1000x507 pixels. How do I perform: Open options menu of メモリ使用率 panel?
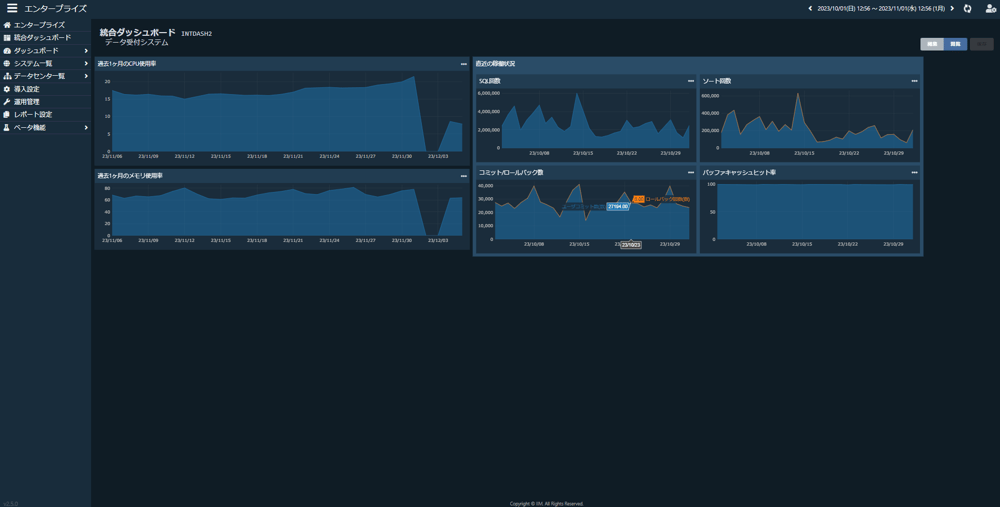pos(464,176)
